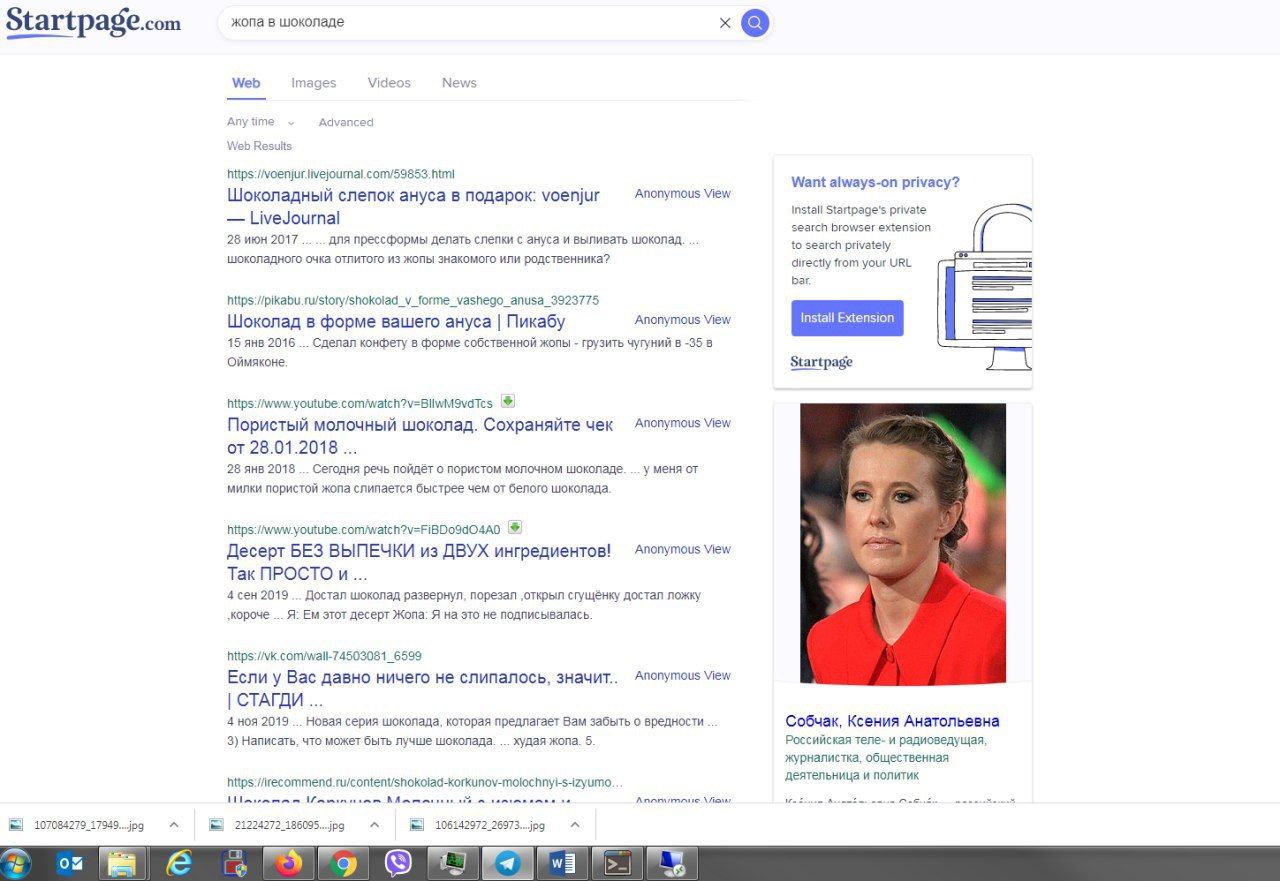Image resolution: width=1280 pixels, height=881 pixels.
Task: Click the Startpage.com logo
Action: pyautogui.click(x=93, y=23)
